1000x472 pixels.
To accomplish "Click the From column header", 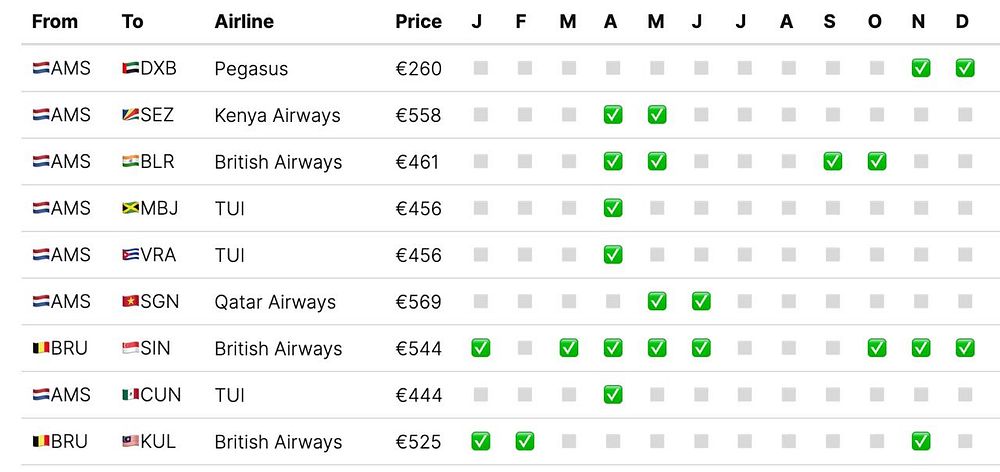I will [x=54, y=21].
